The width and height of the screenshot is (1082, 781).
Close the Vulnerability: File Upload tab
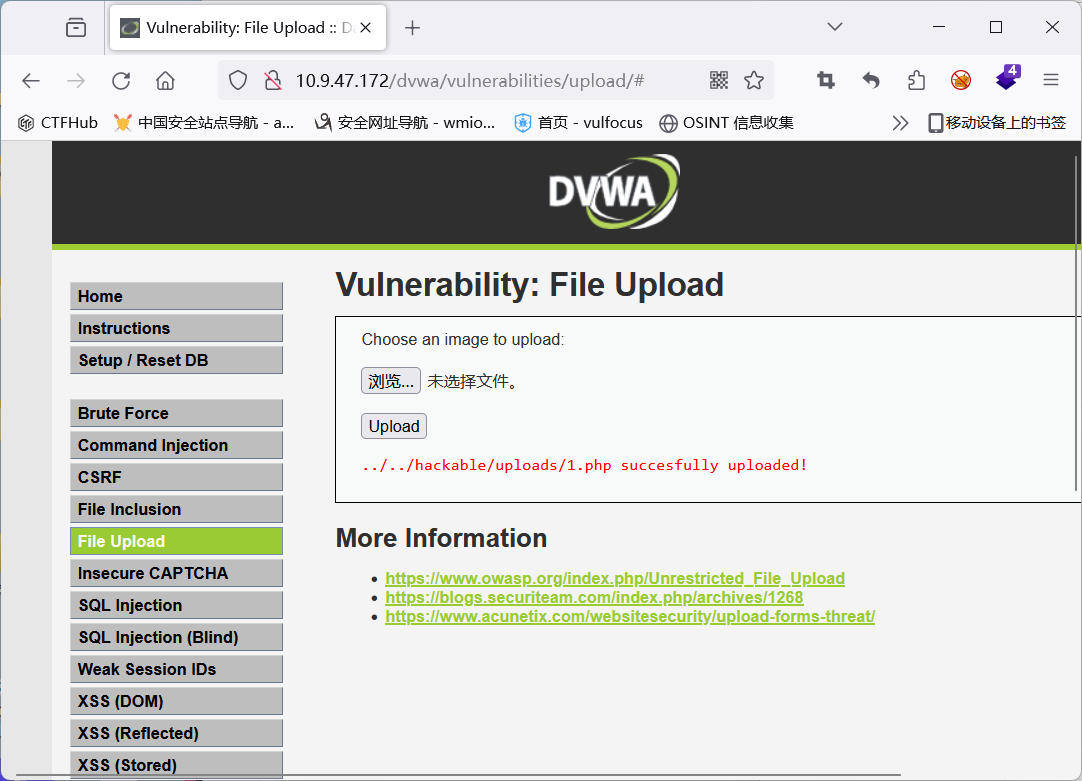366,28
